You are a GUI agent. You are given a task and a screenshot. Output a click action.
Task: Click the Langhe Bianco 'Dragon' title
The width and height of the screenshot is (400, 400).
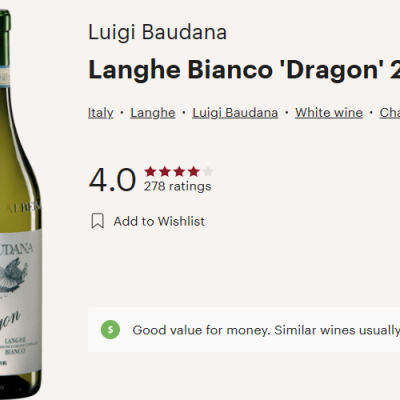(244, 70)
